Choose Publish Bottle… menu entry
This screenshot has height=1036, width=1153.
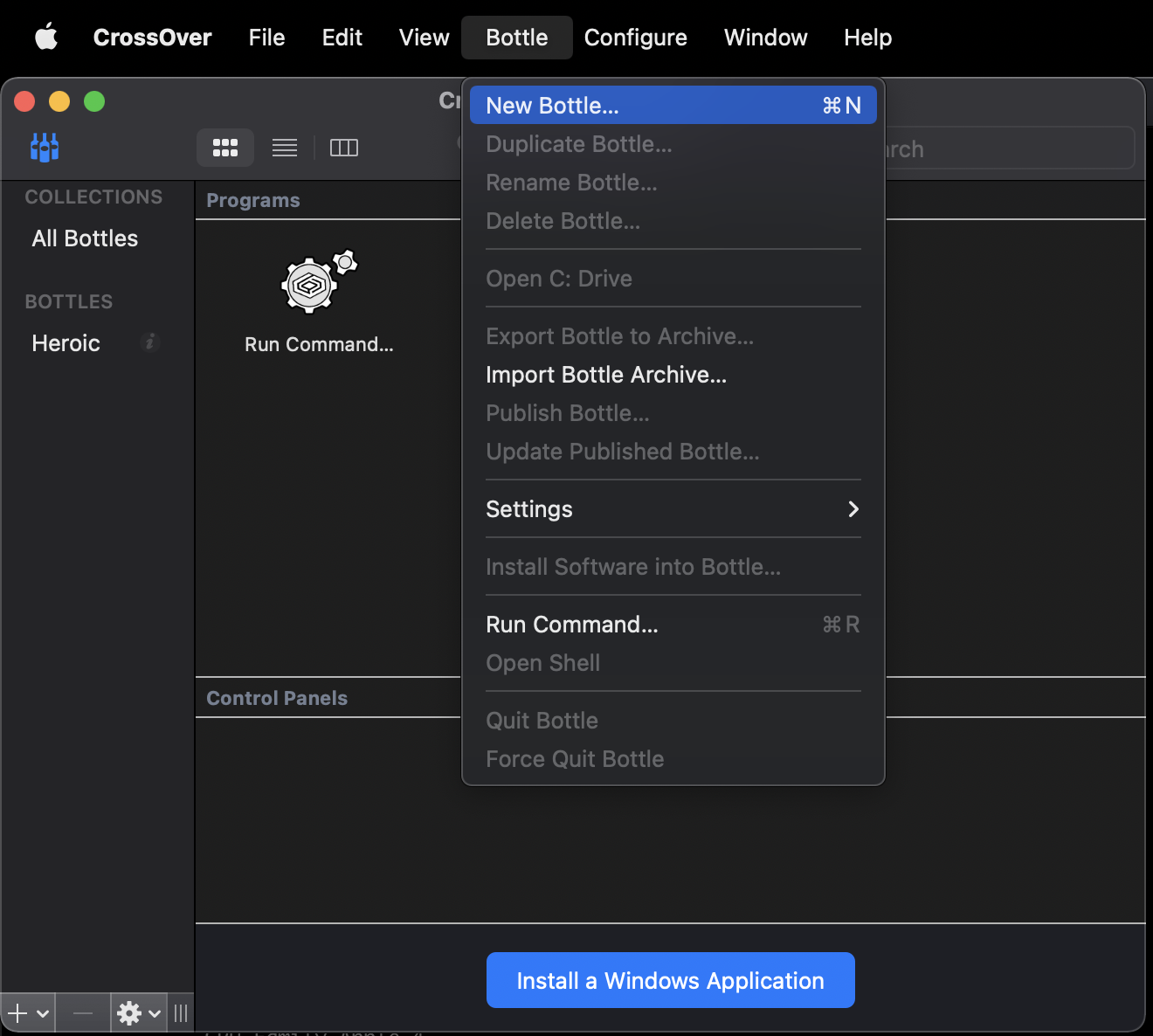coord(673,413)
